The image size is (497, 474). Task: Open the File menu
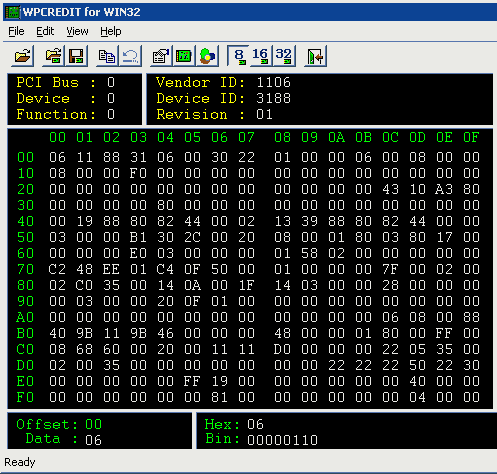pos(16,31)
